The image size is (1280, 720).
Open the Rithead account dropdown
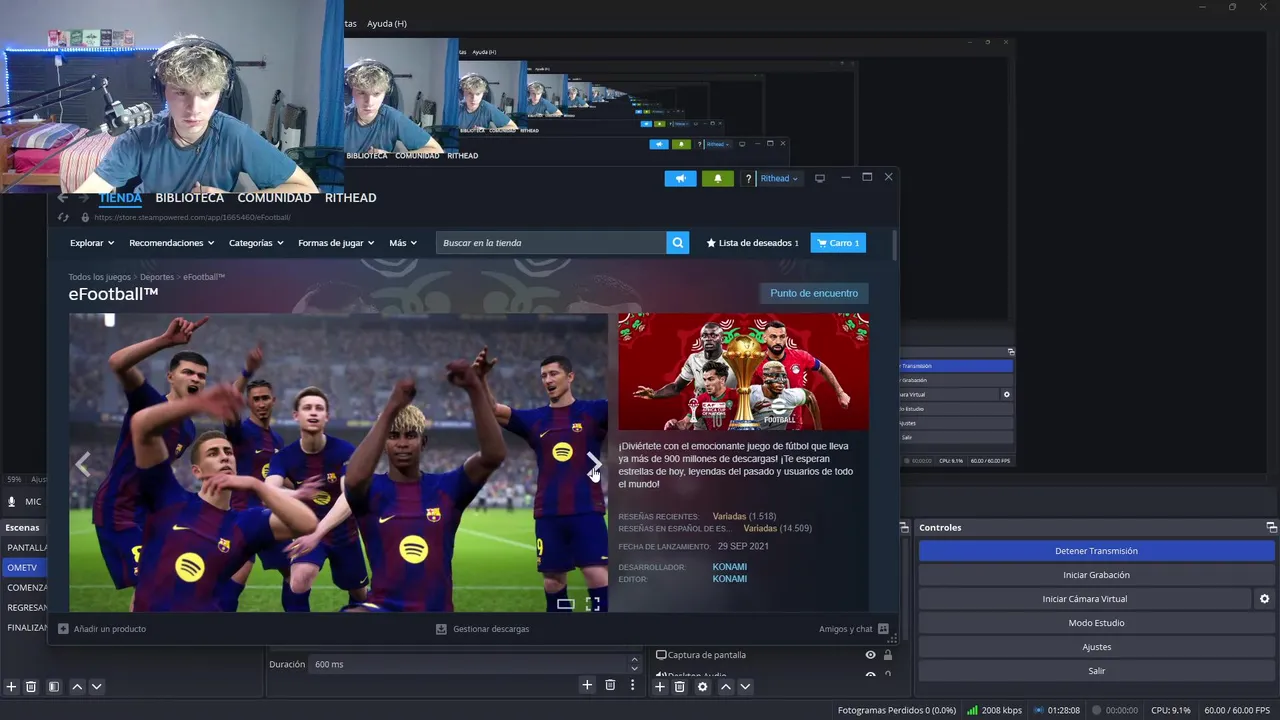click(x=779, y=179)
